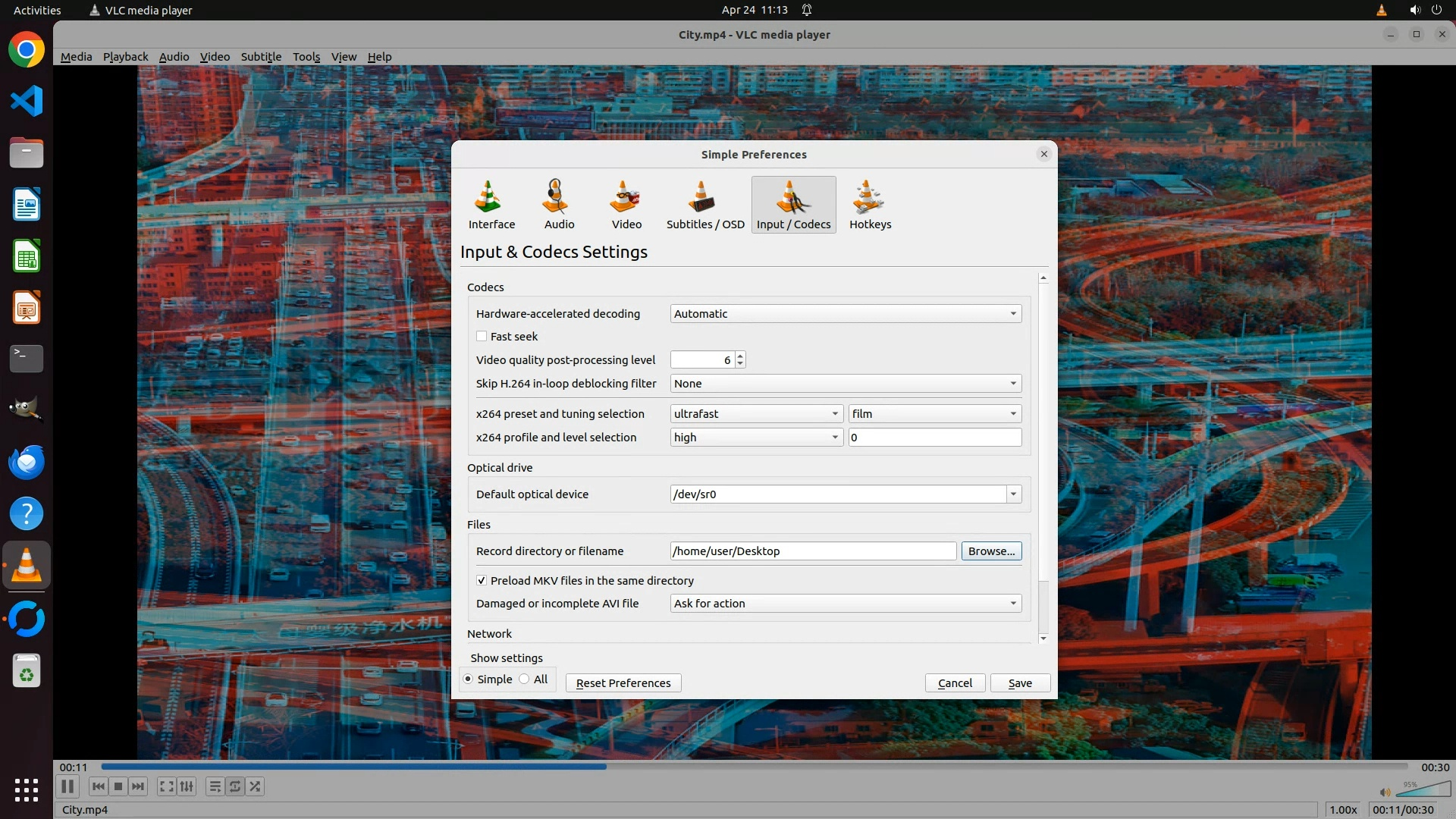Toggle fullscreen video button
This screenshot has width=1456, height=819.
pyautogui.click(x=166, y=786)
